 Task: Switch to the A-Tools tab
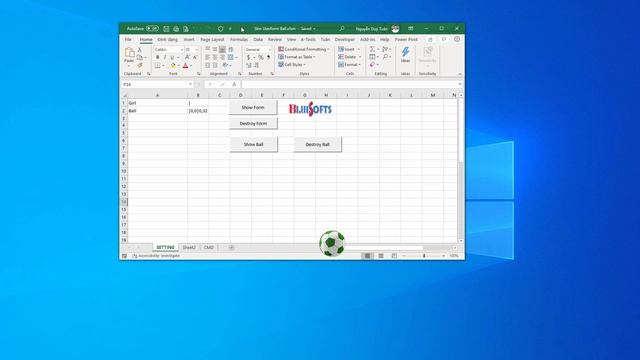coord(308,40)
